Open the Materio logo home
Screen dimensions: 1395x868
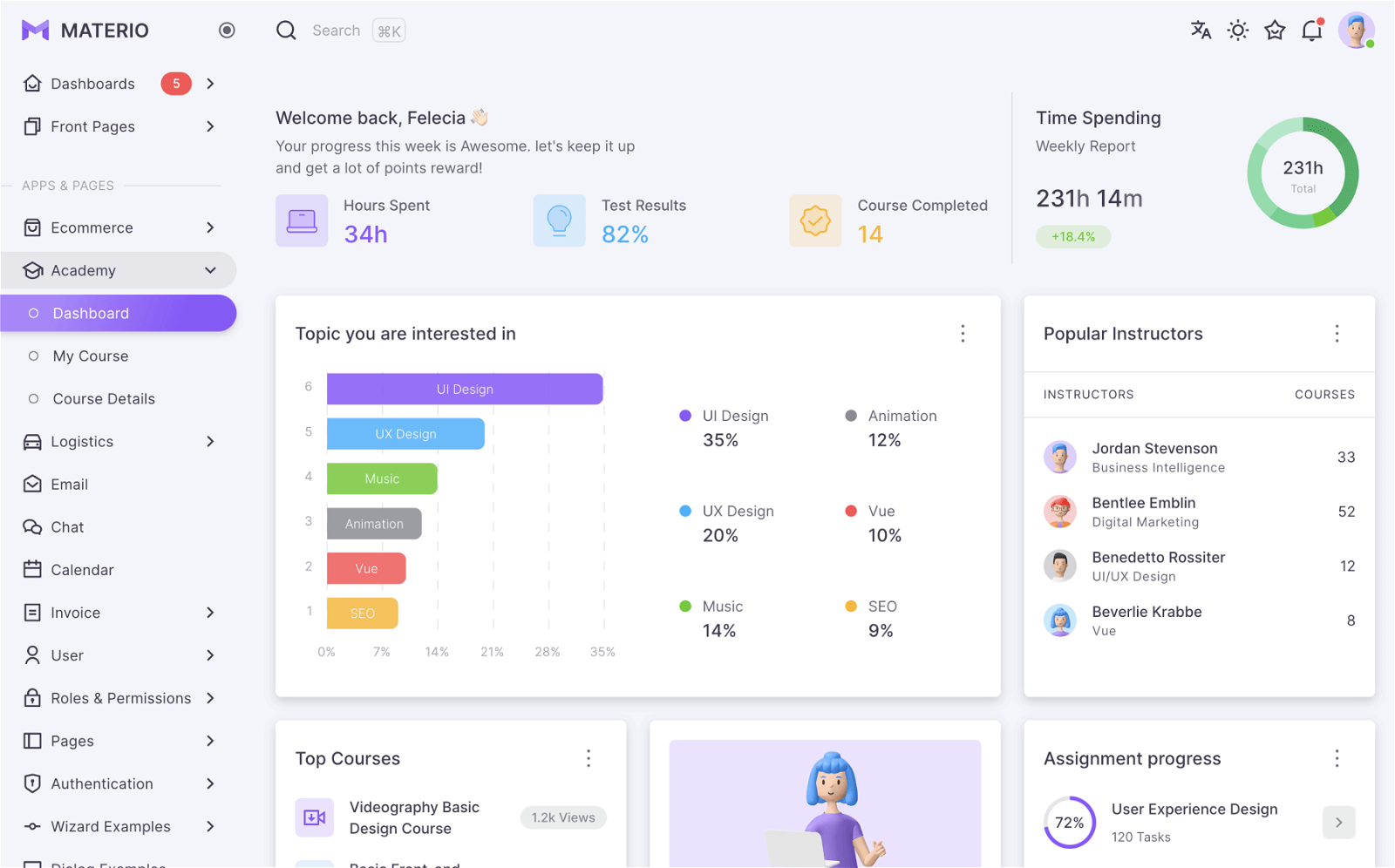(x=85, y=31)
